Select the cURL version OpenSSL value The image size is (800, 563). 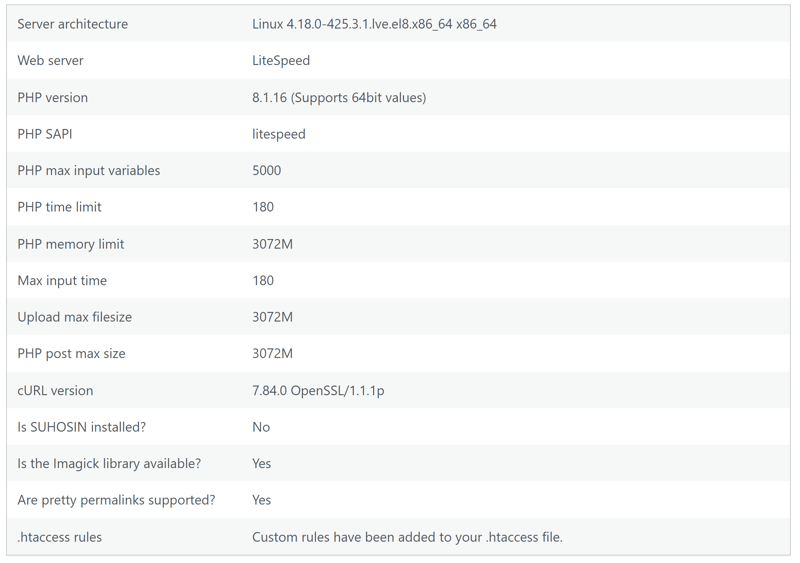coord(318,390)
